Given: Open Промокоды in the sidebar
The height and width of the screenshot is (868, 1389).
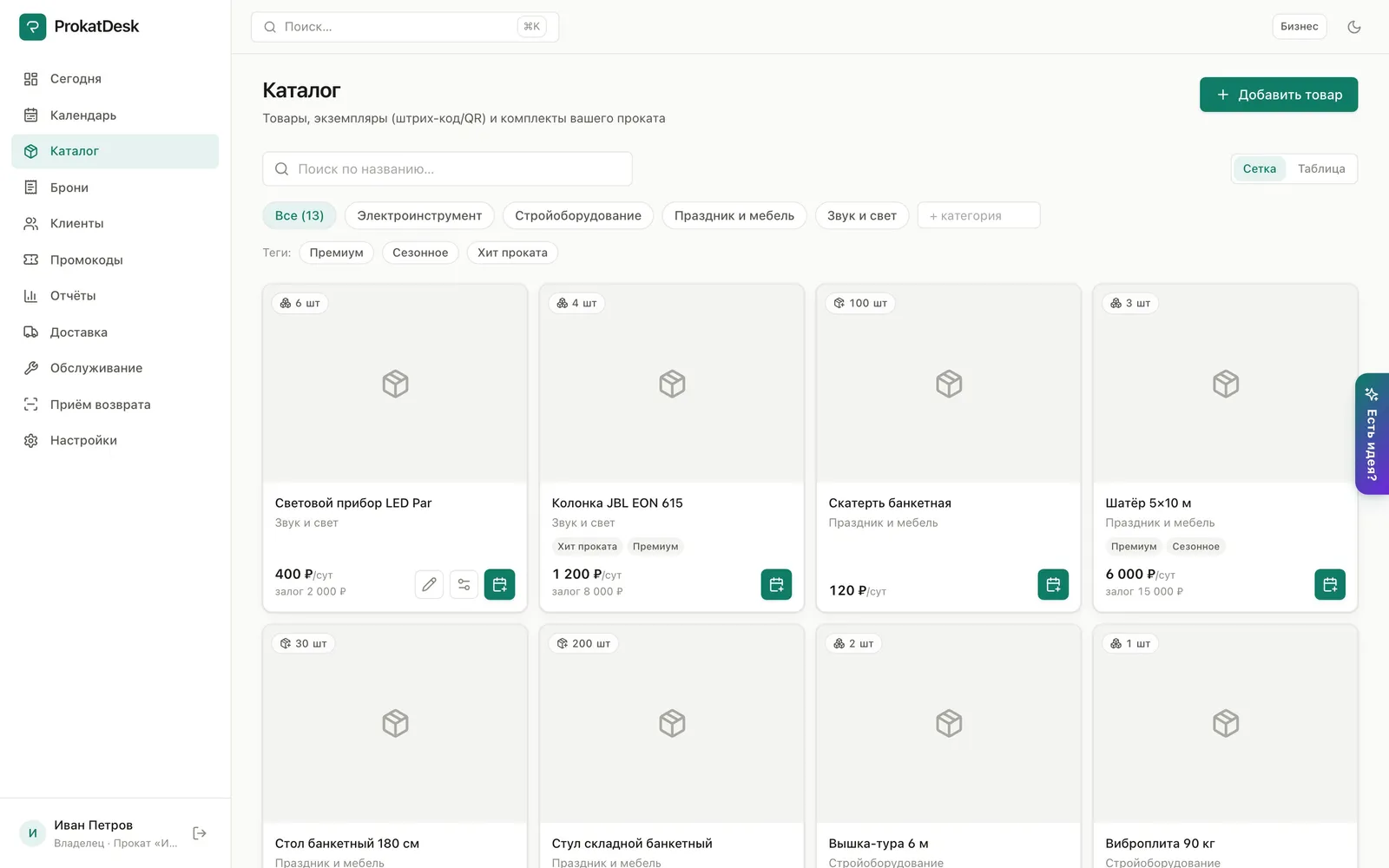Looking at the screenshot, I should click(x=115, y=260).
